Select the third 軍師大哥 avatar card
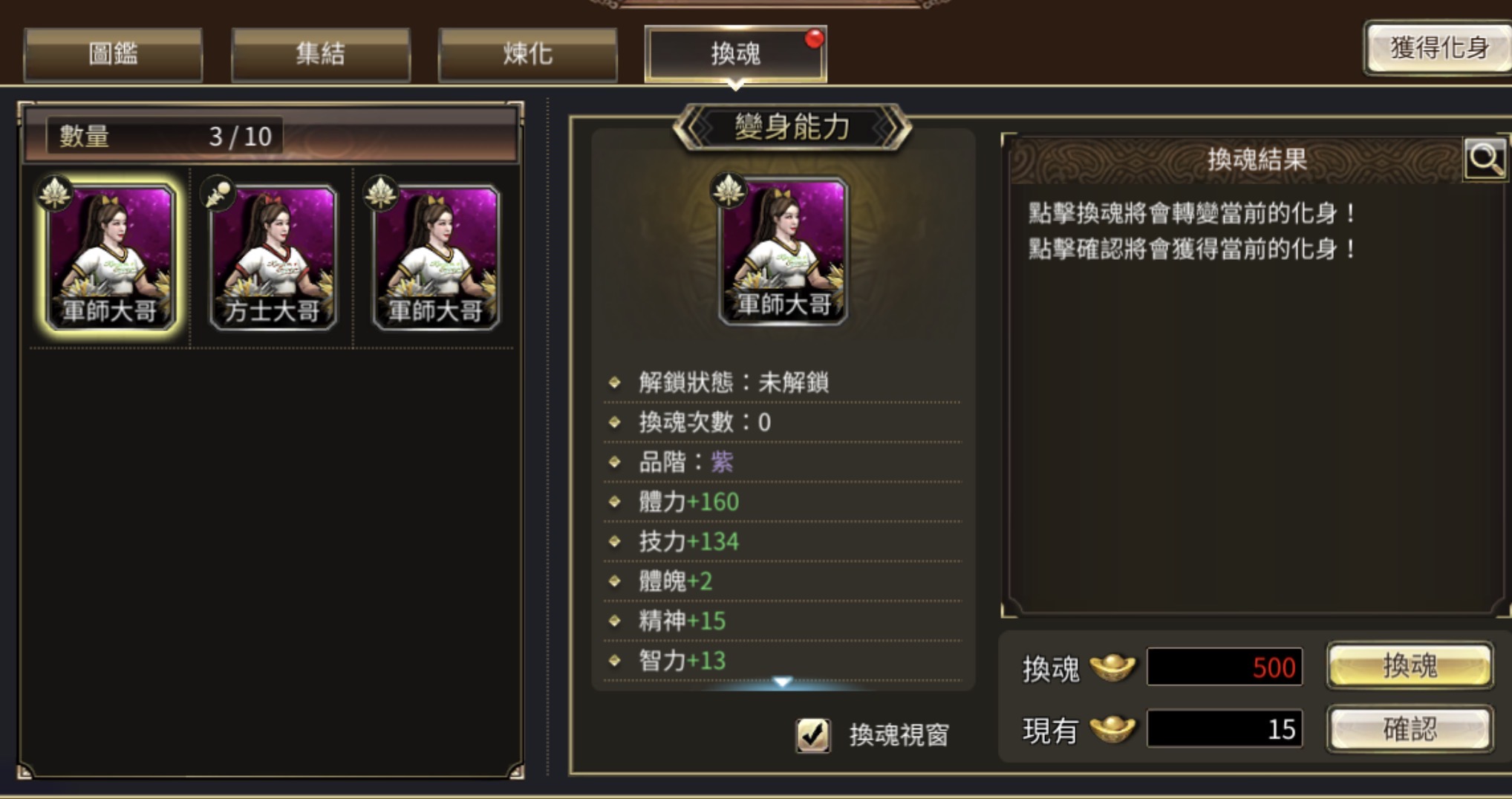The image size is (1512, 799). click(436, 257)
